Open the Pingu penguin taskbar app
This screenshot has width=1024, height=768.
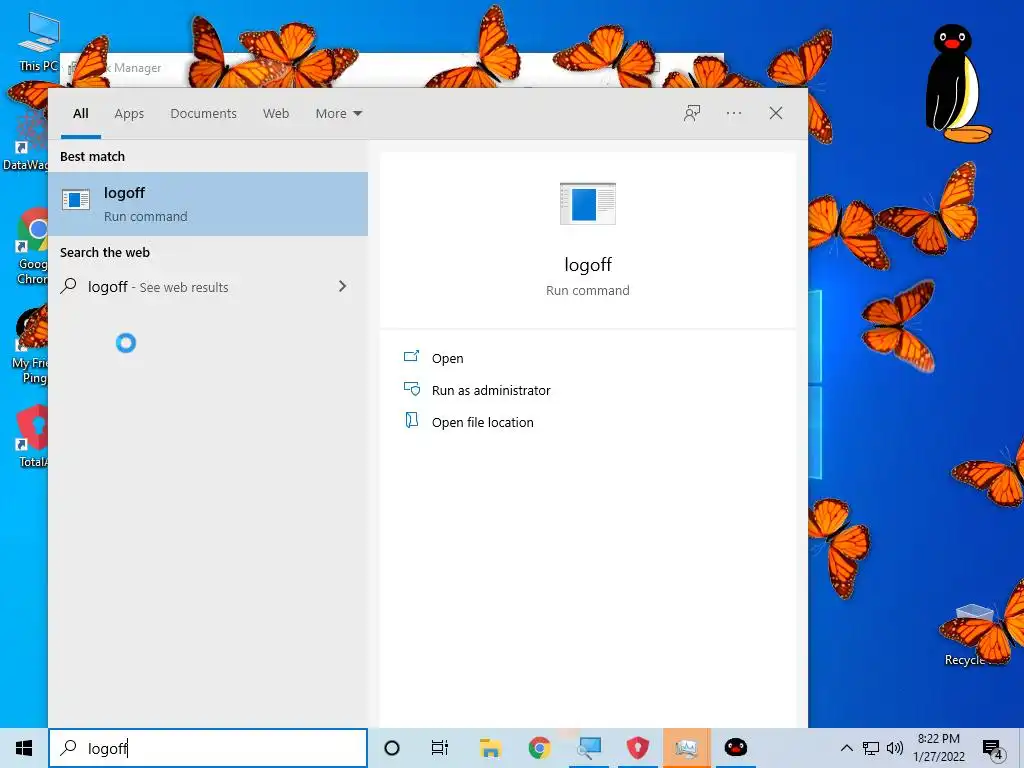(736, 748)
